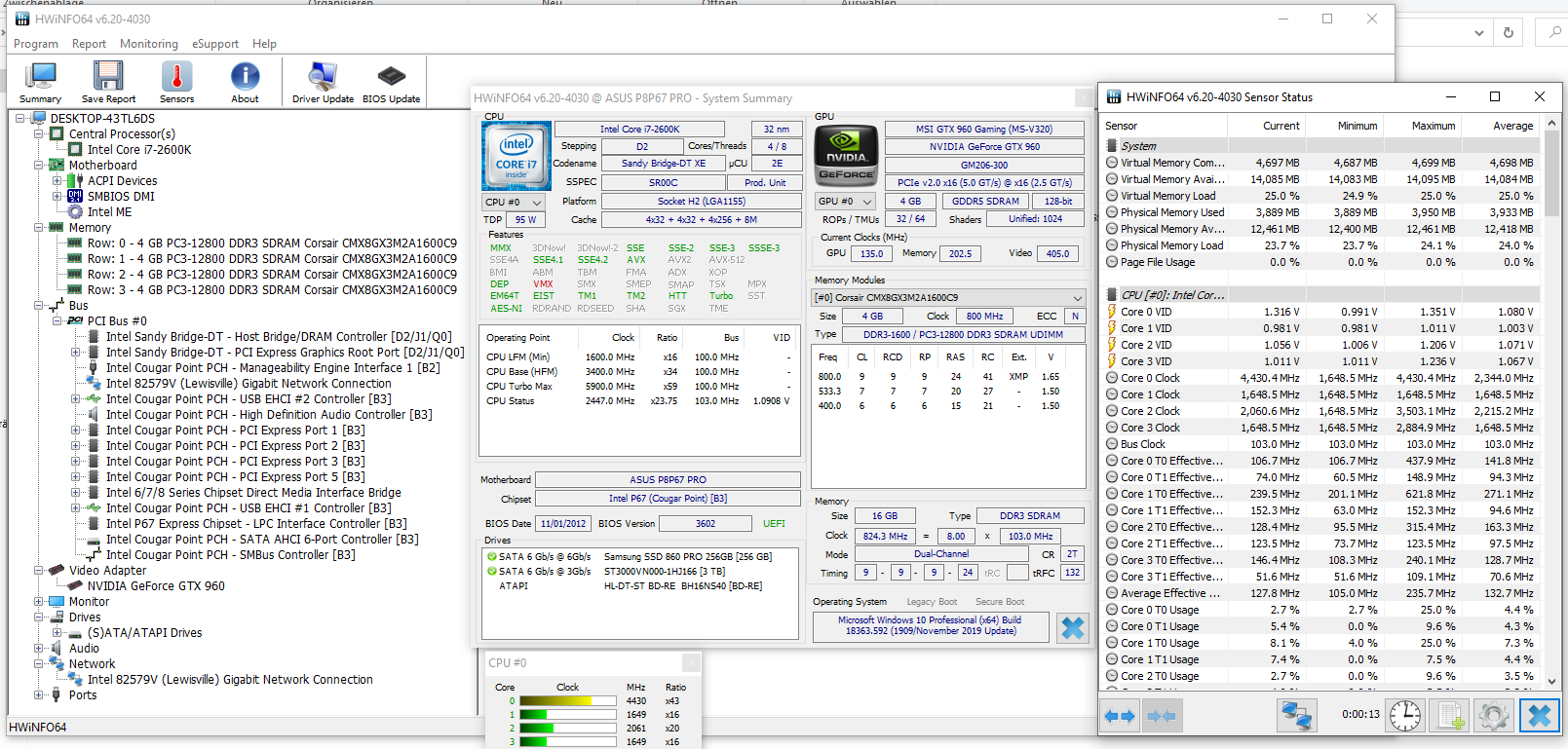Screen dimensions: 1568x749
Task: Click the Intel ME gear icon in tree
Action: point(75,212)
